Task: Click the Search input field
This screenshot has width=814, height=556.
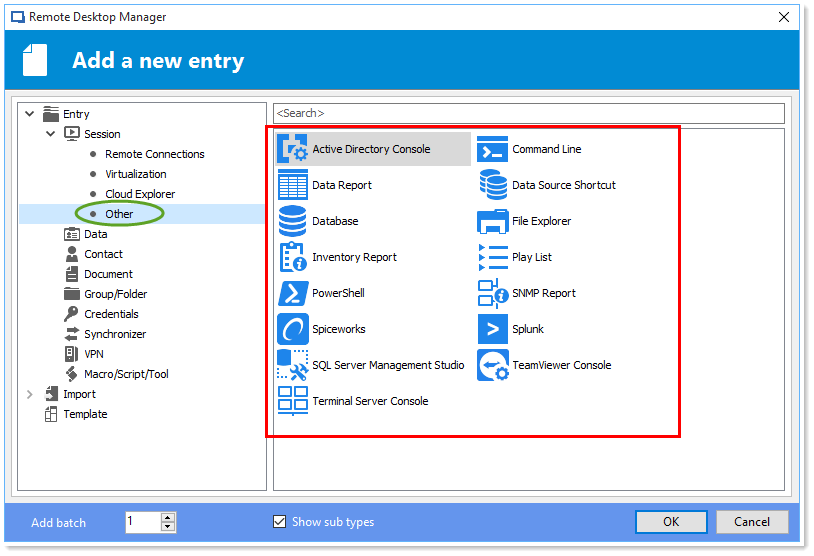Action: coord(528,113)
